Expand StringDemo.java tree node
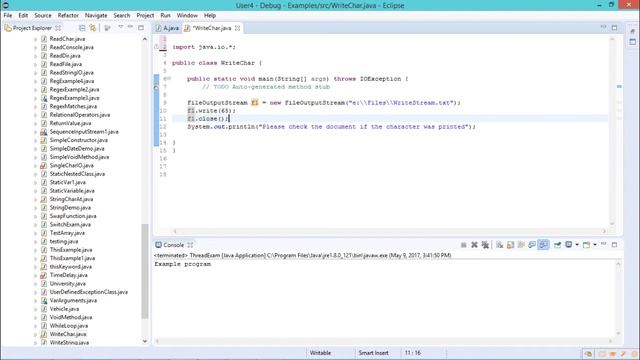 [x=36, y=208]
